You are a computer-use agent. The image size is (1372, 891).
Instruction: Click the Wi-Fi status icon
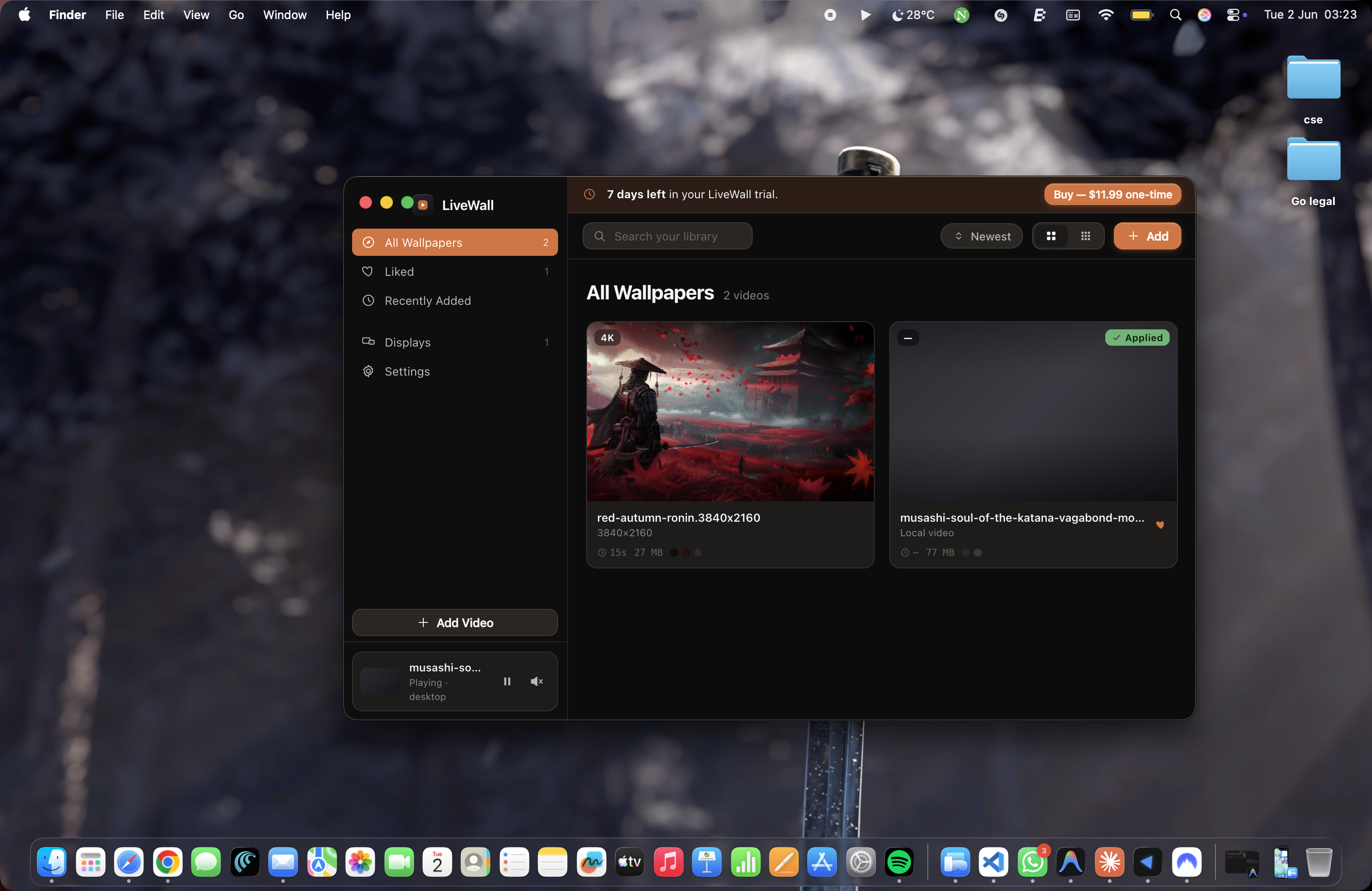coord(1105,15)
